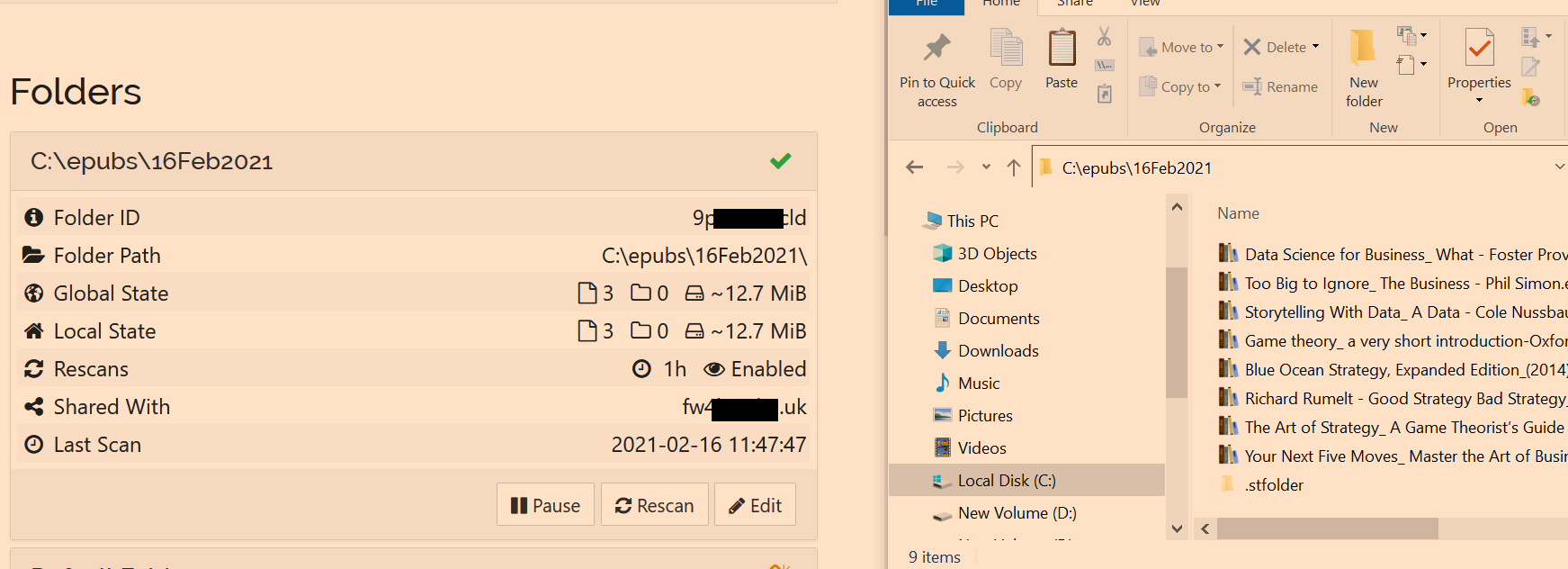Click the Properties checkmark icon
This screenshot has width=1568, height=569.
[x=1478, y=49]
